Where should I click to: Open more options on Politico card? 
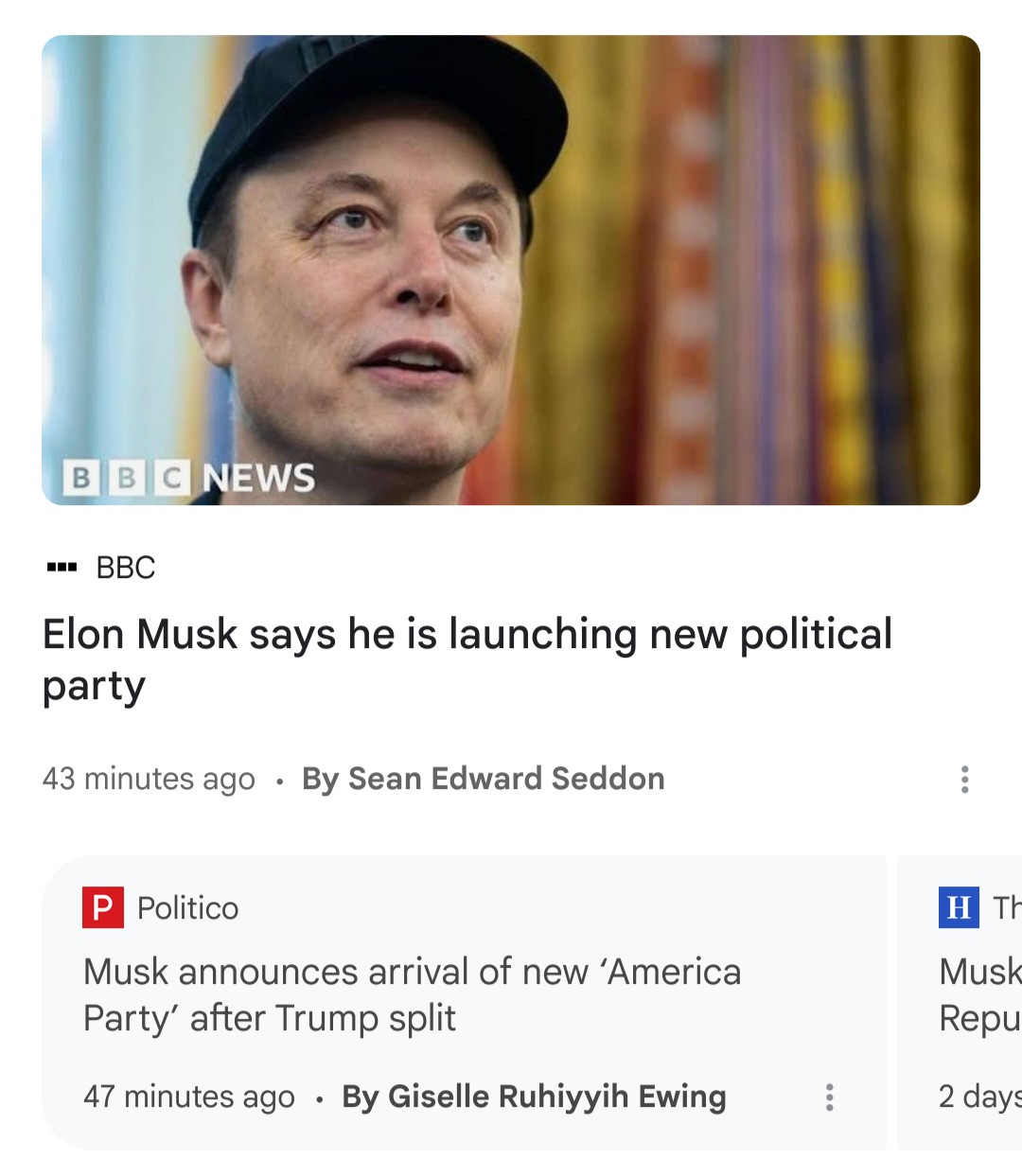pyautogui.click(x=829, y=1097)
